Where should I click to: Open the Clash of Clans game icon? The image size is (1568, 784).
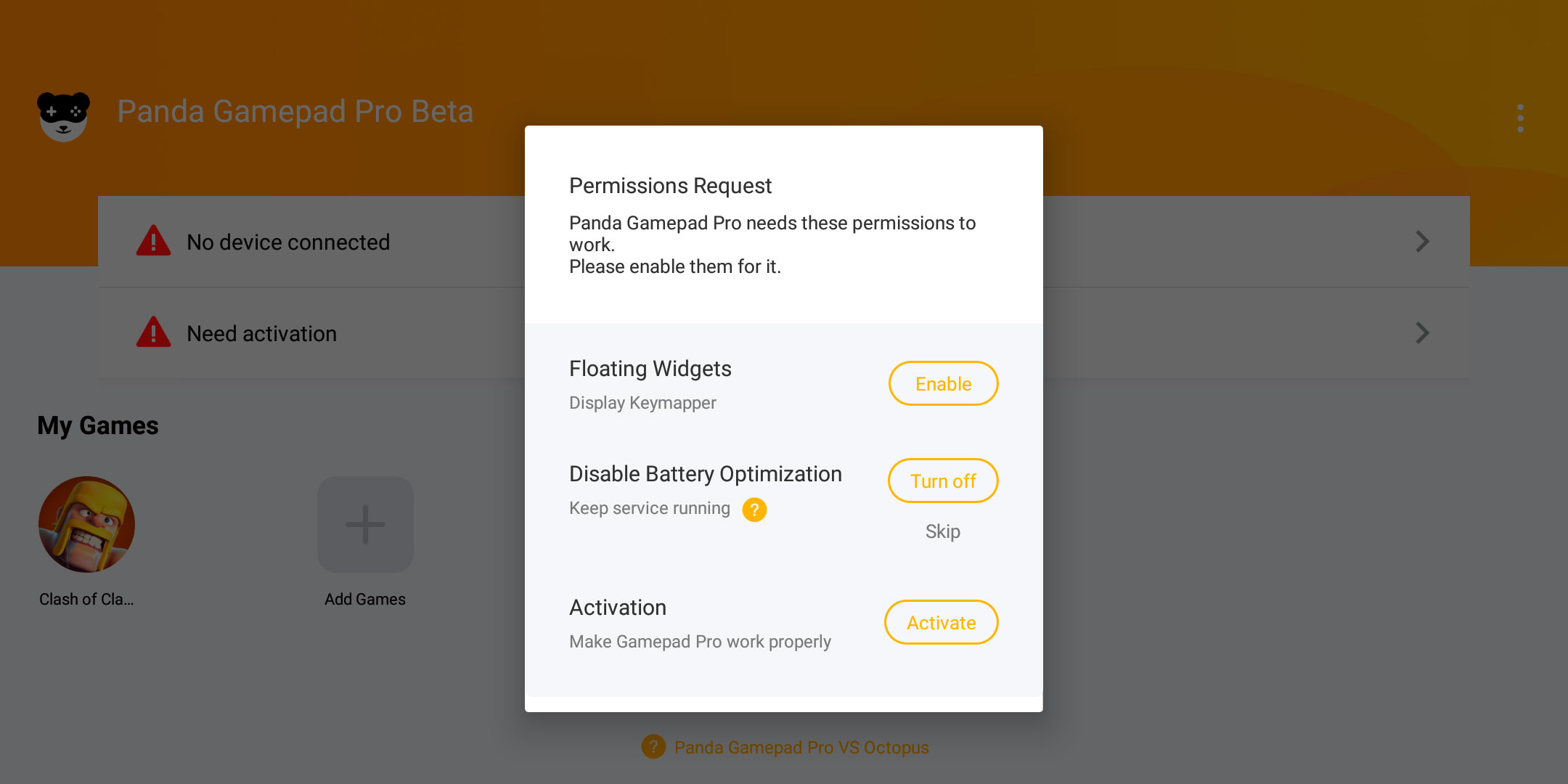coord(86,524)
